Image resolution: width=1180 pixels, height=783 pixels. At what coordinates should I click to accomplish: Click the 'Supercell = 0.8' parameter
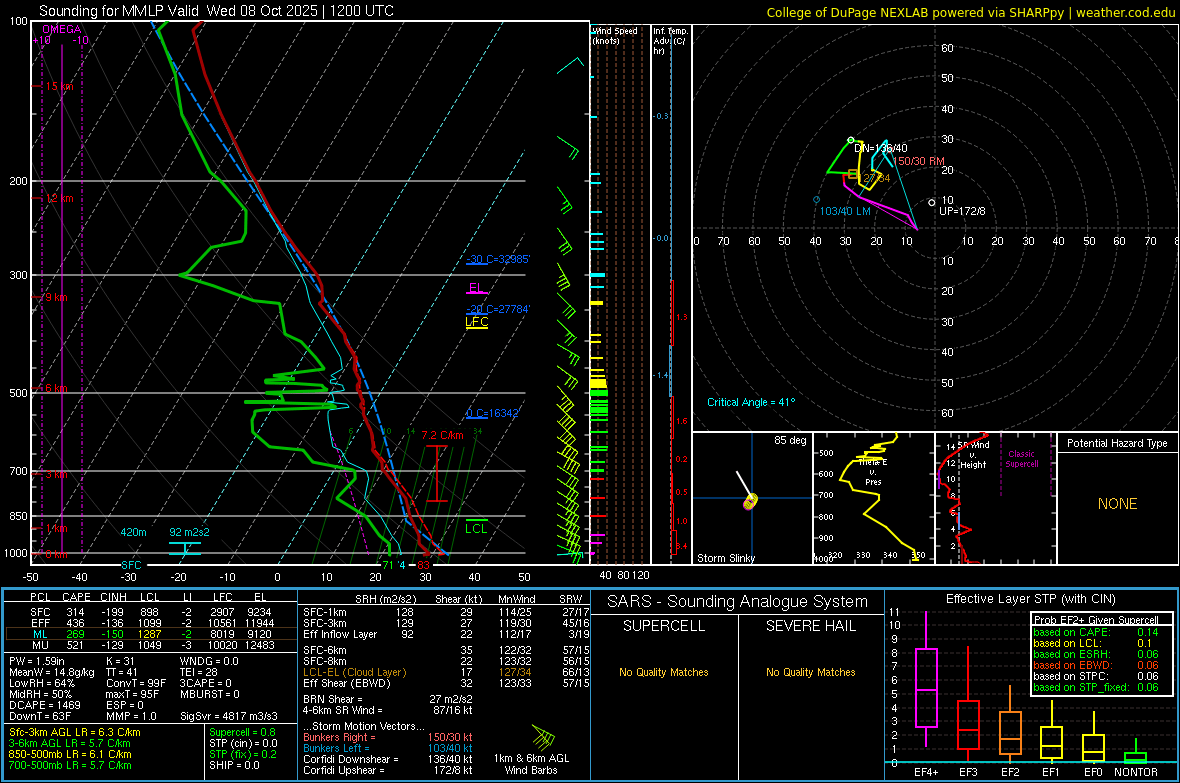[x=242, y=732]
